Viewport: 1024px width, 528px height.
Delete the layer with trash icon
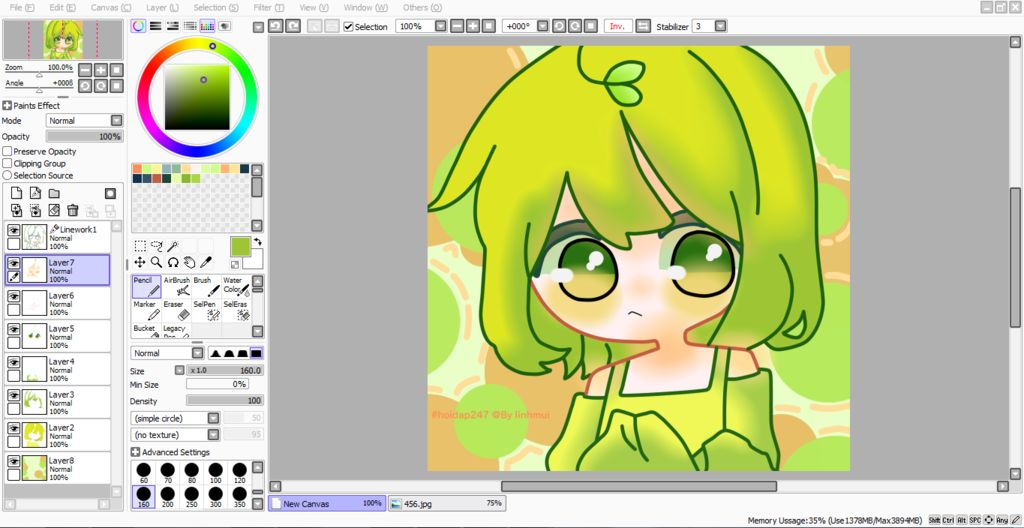coord(72,210)
